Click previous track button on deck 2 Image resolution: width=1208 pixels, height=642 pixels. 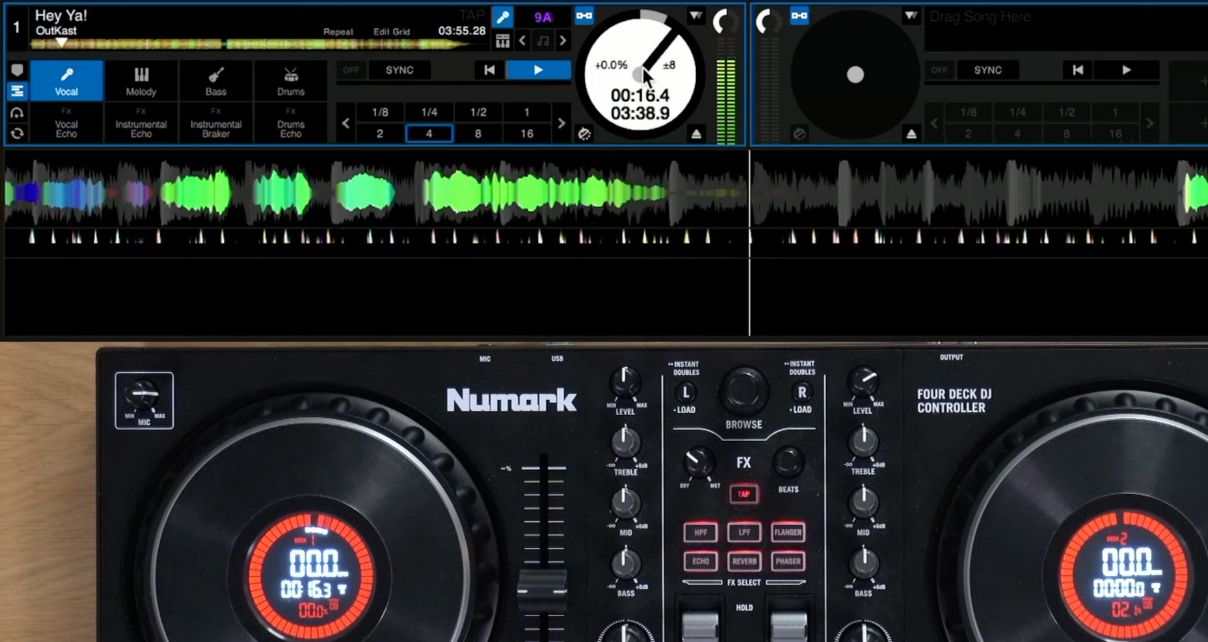click(1077, 70)
